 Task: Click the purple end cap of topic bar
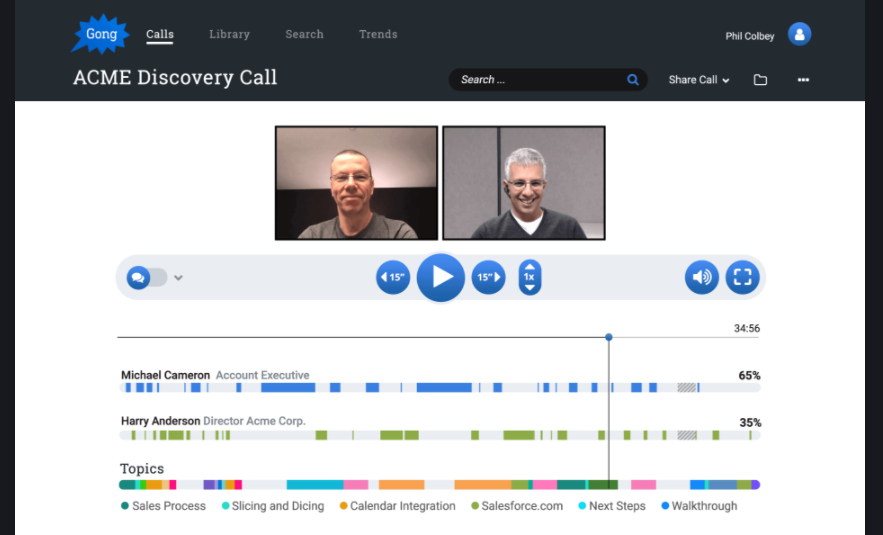[x=756, y=484]
